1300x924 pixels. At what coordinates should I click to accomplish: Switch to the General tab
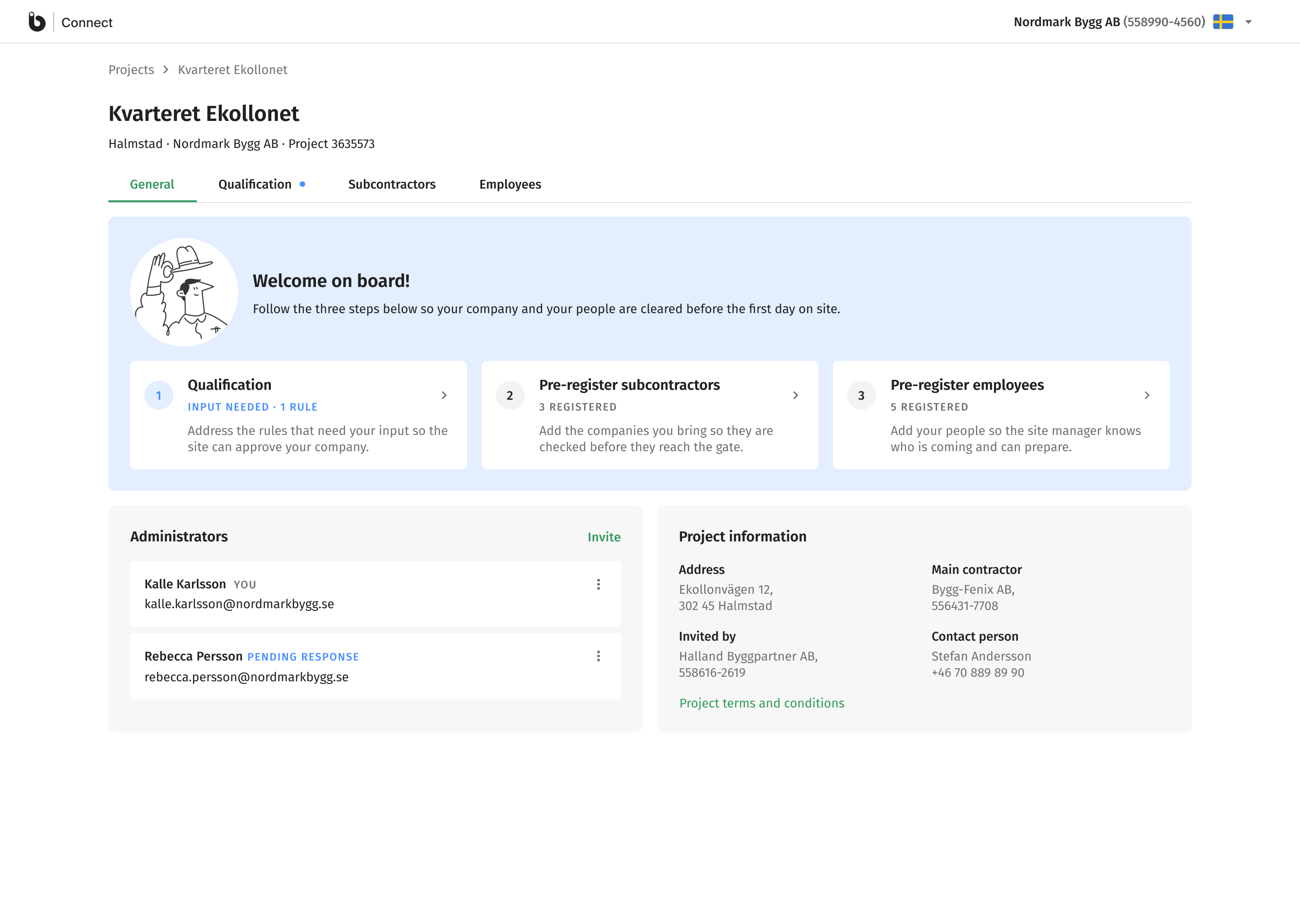(152, 185)
